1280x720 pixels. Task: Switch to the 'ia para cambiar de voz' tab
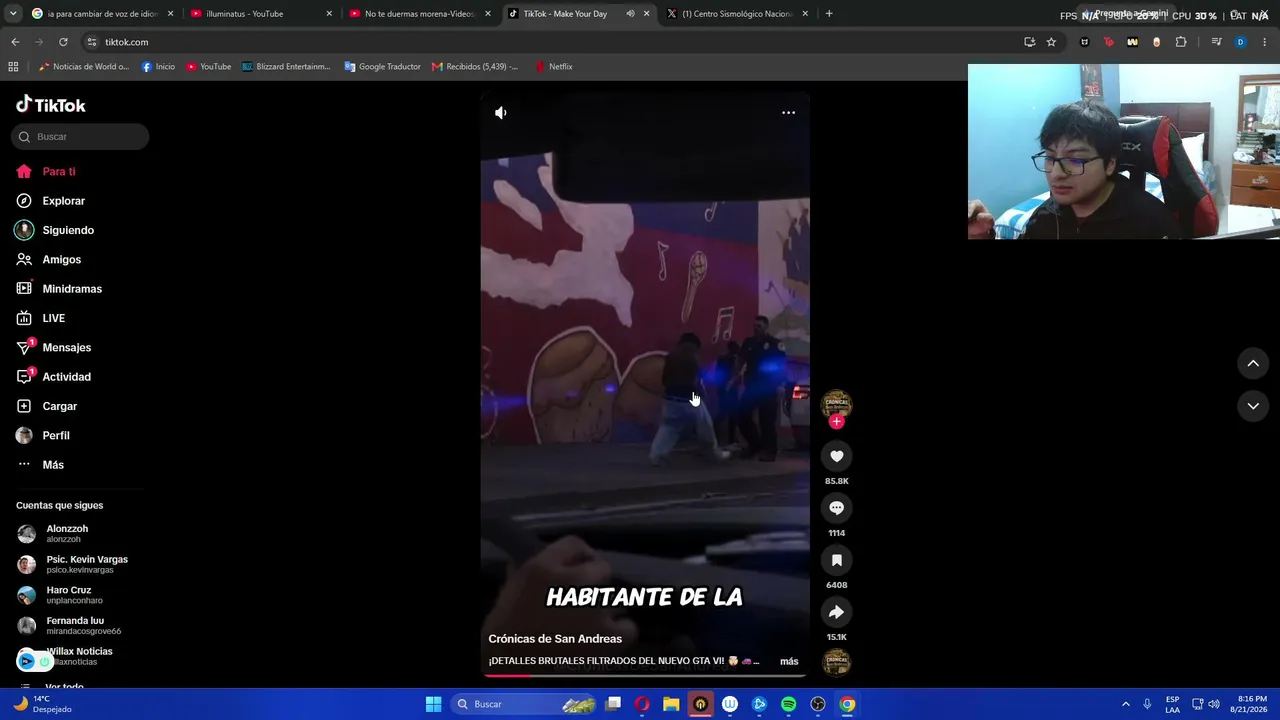coord(102,14)
